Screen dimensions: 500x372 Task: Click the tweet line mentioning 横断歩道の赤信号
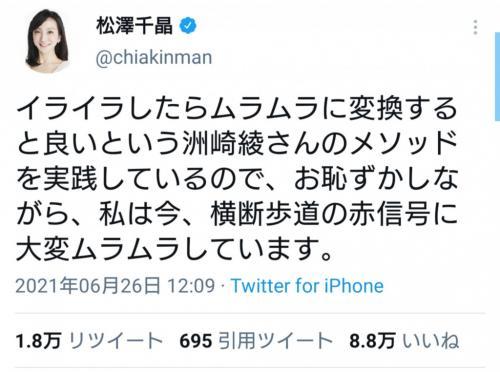[236, 214]
